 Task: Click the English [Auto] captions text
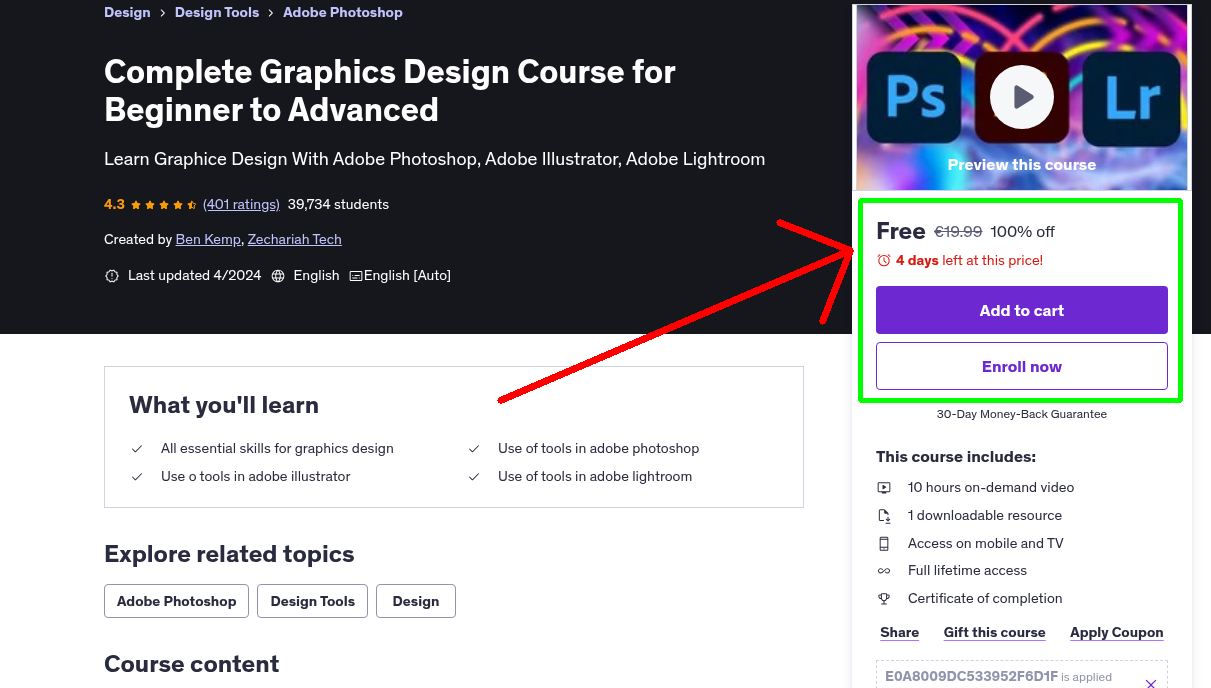click(407, 276)
